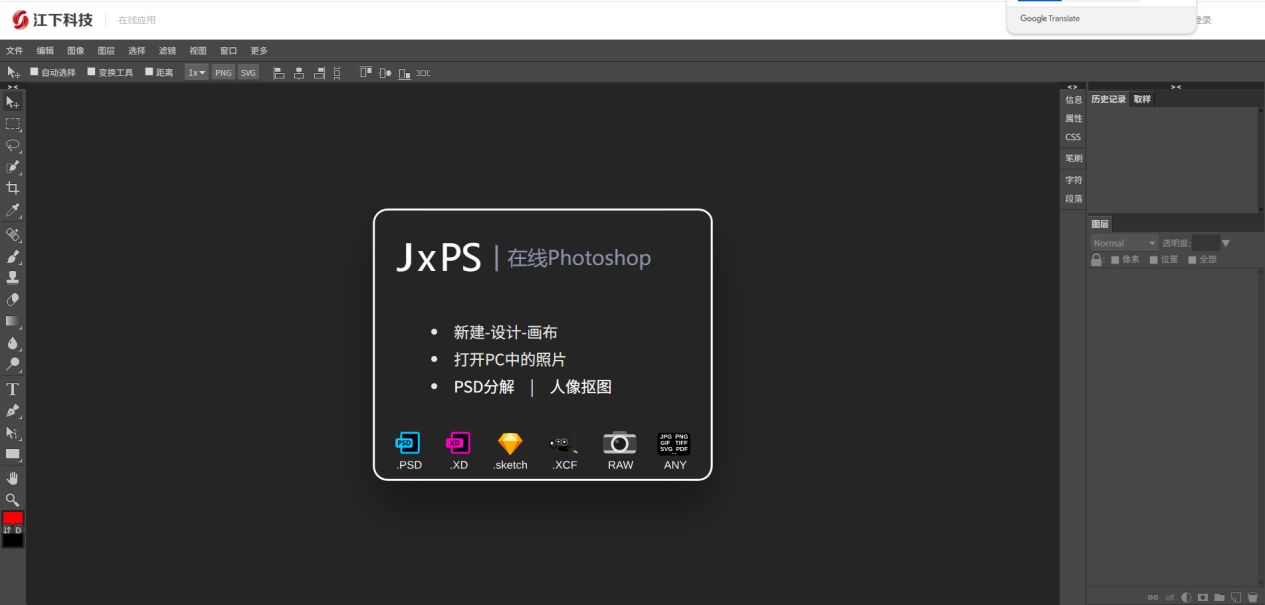
Task: Select the Lasso tool
Action: (13, 145)
